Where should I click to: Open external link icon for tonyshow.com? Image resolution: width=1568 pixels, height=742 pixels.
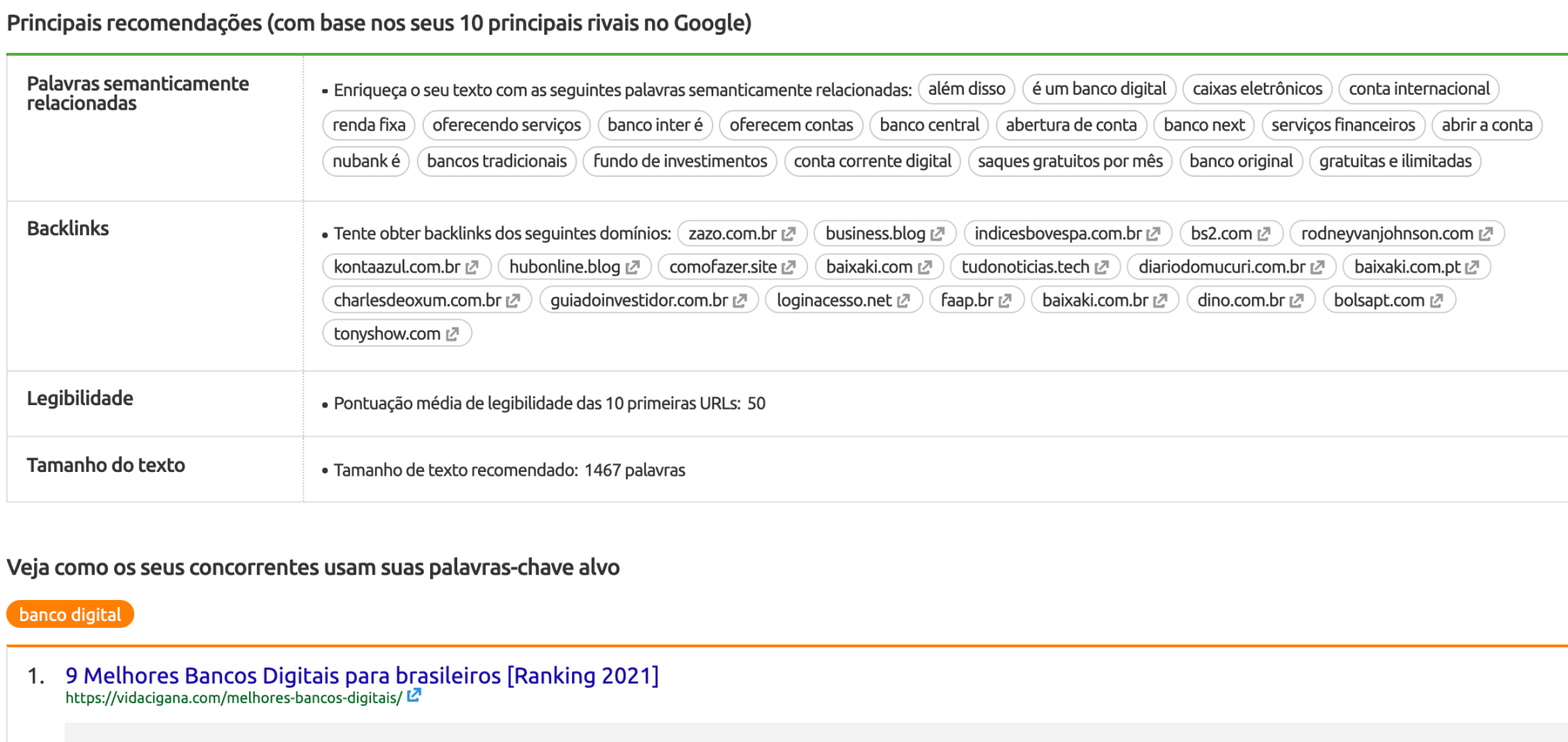[453, 334]
